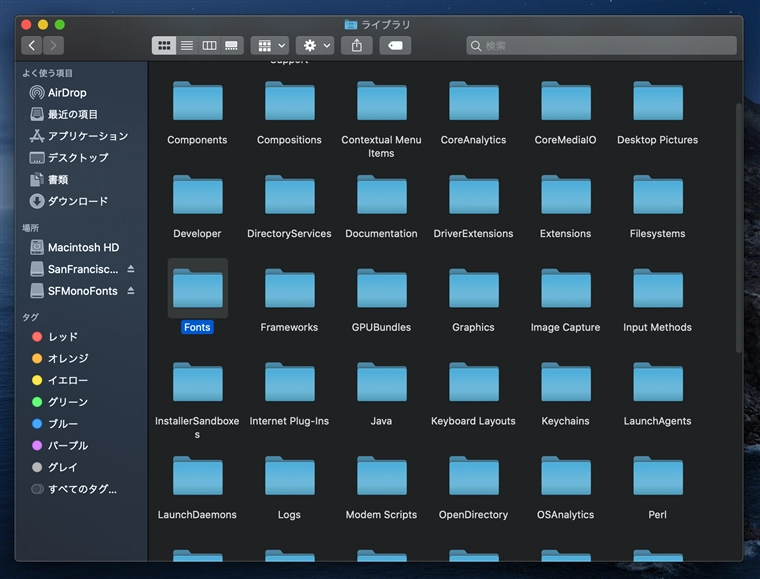760x579 pixels.
Task: Select the Keychains folder
Action: [x=566, y=382]
